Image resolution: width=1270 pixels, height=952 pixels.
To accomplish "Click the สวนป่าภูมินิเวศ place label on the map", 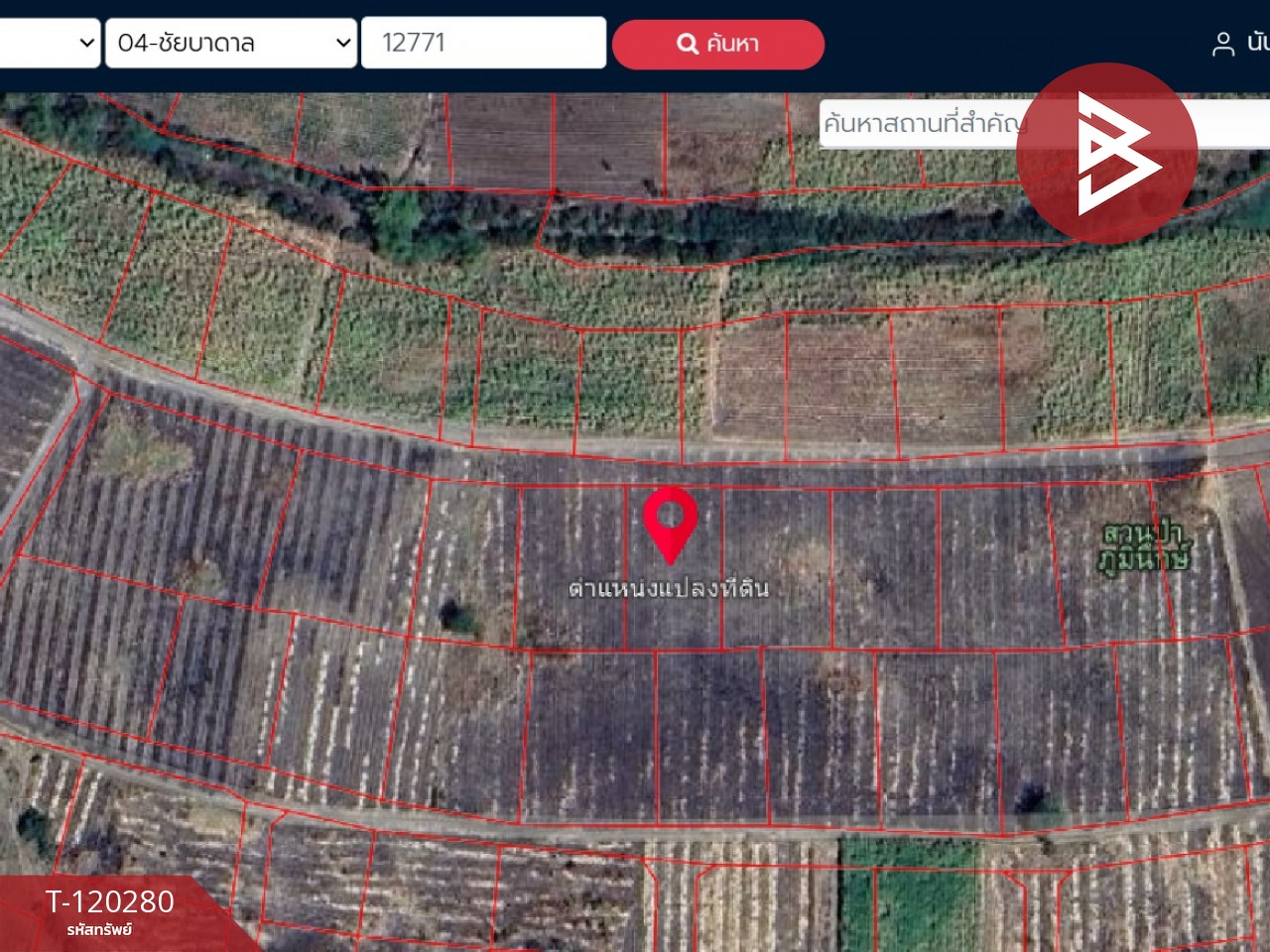I will coord(1144,547).
